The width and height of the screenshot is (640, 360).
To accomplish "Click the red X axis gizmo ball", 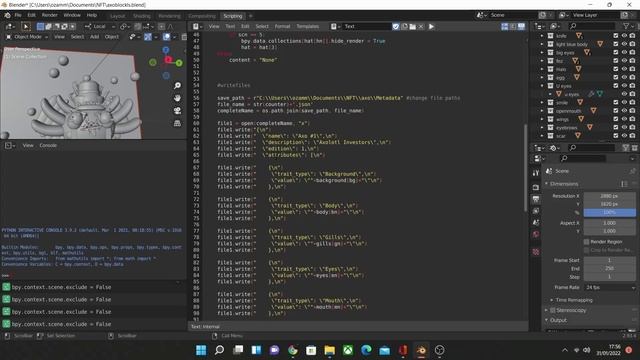I will [x=168, y=60].
